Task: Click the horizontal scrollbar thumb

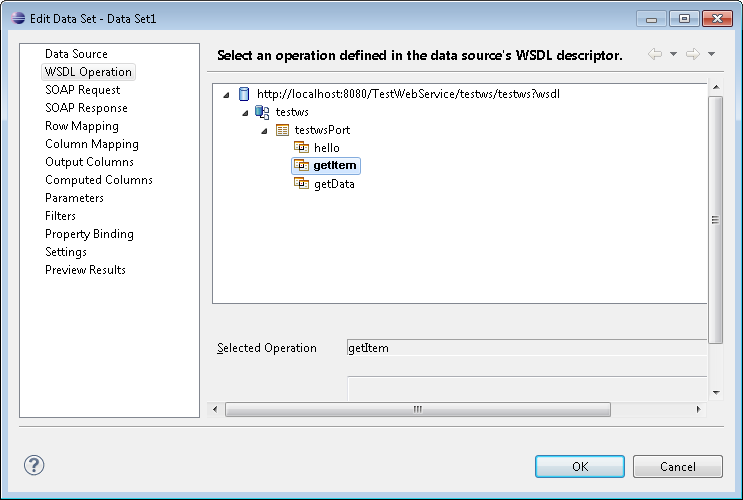Action: 418,409
